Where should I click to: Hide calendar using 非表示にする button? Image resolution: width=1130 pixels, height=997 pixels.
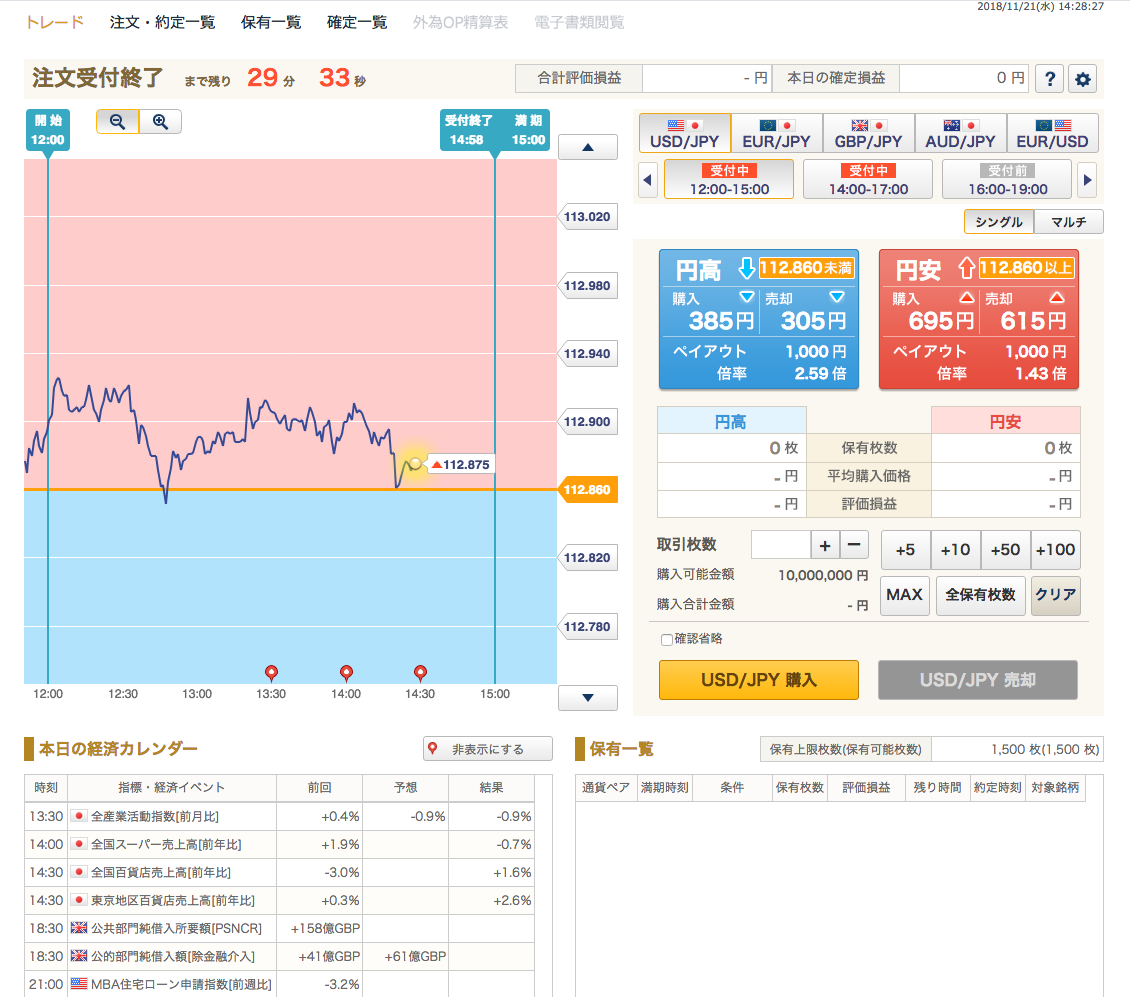487,749
